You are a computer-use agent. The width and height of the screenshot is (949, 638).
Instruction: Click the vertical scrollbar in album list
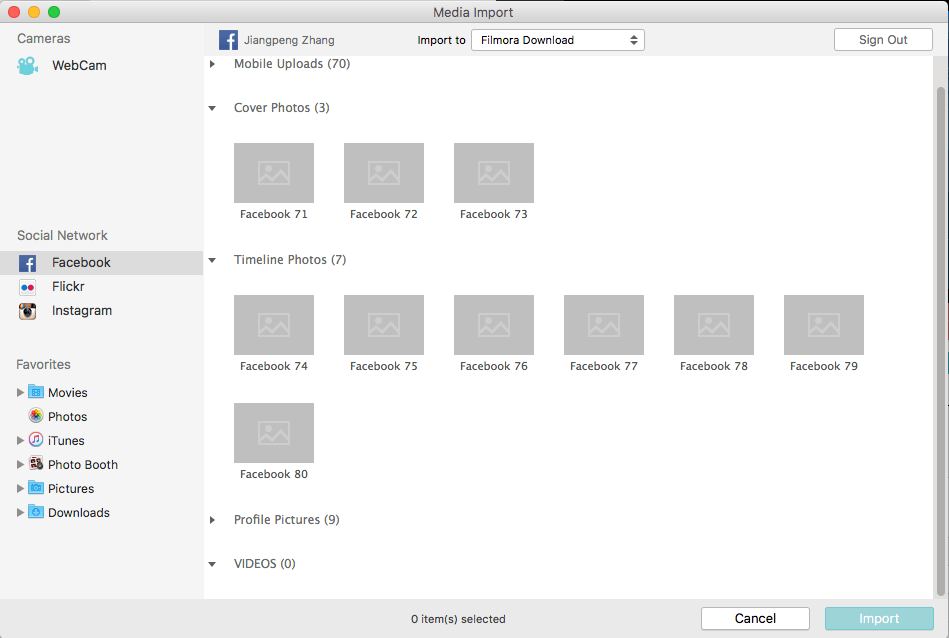pyautogui.click(x=941, y=341)
